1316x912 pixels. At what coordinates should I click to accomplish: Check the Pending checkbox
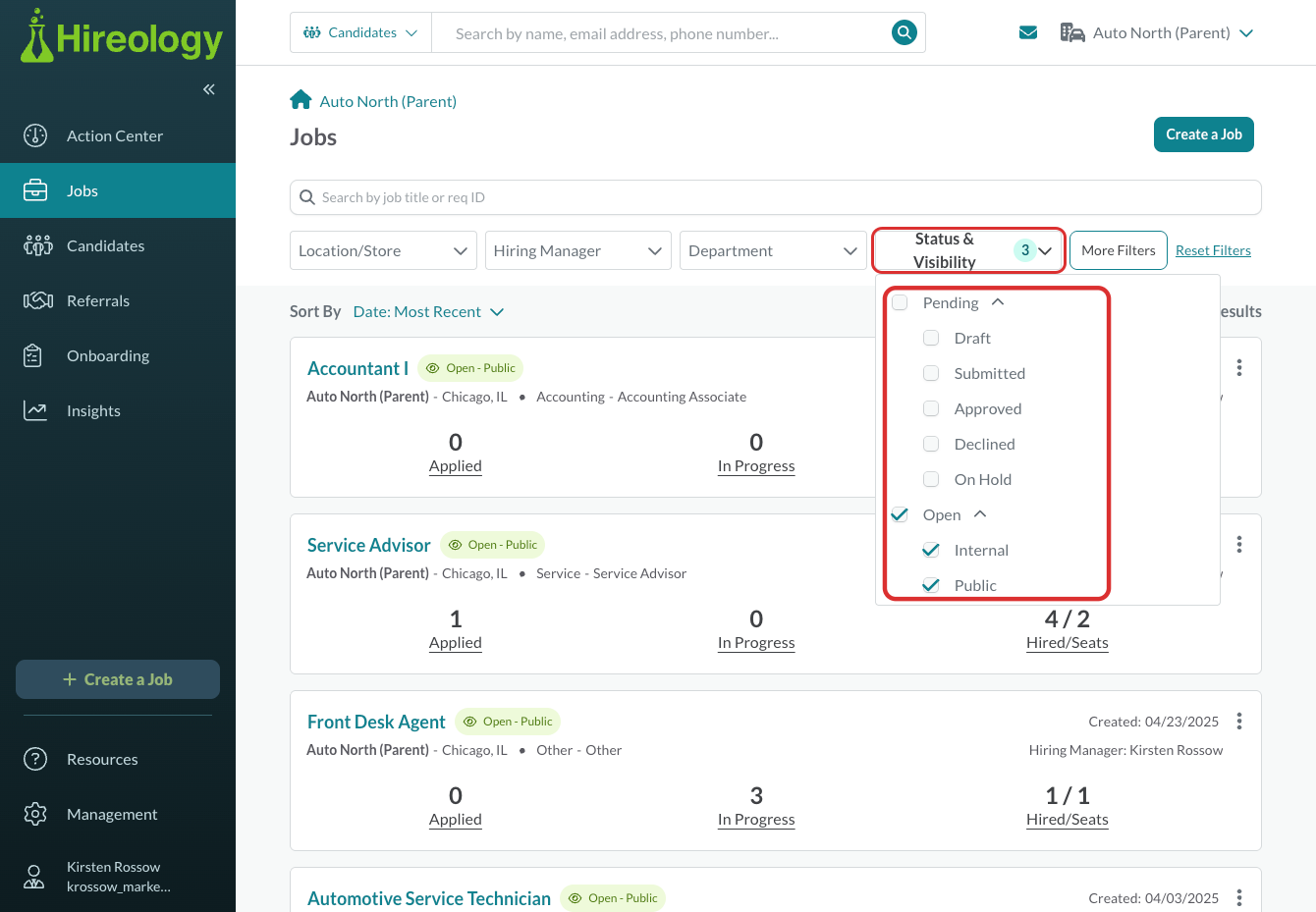[x=900, y=302]
